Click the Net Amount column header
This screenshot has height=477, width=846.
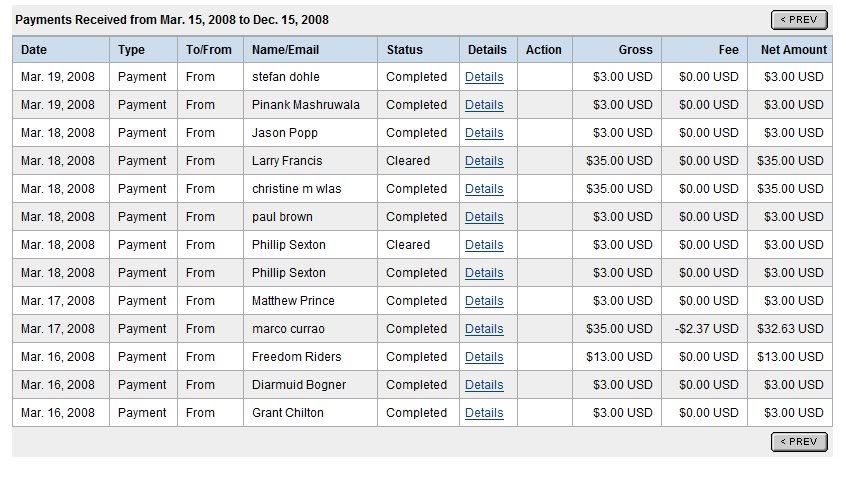click(x=793, y=50)
